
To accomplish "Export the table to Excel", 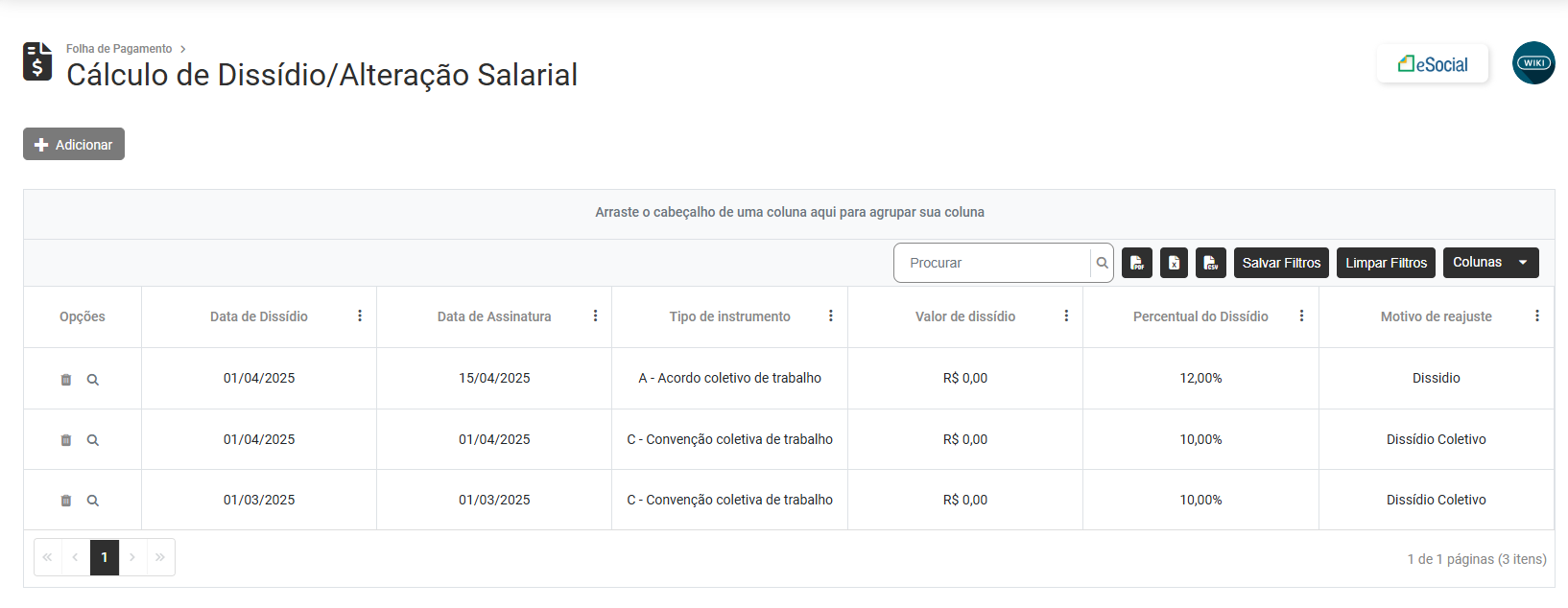I will coord(1174,263).
